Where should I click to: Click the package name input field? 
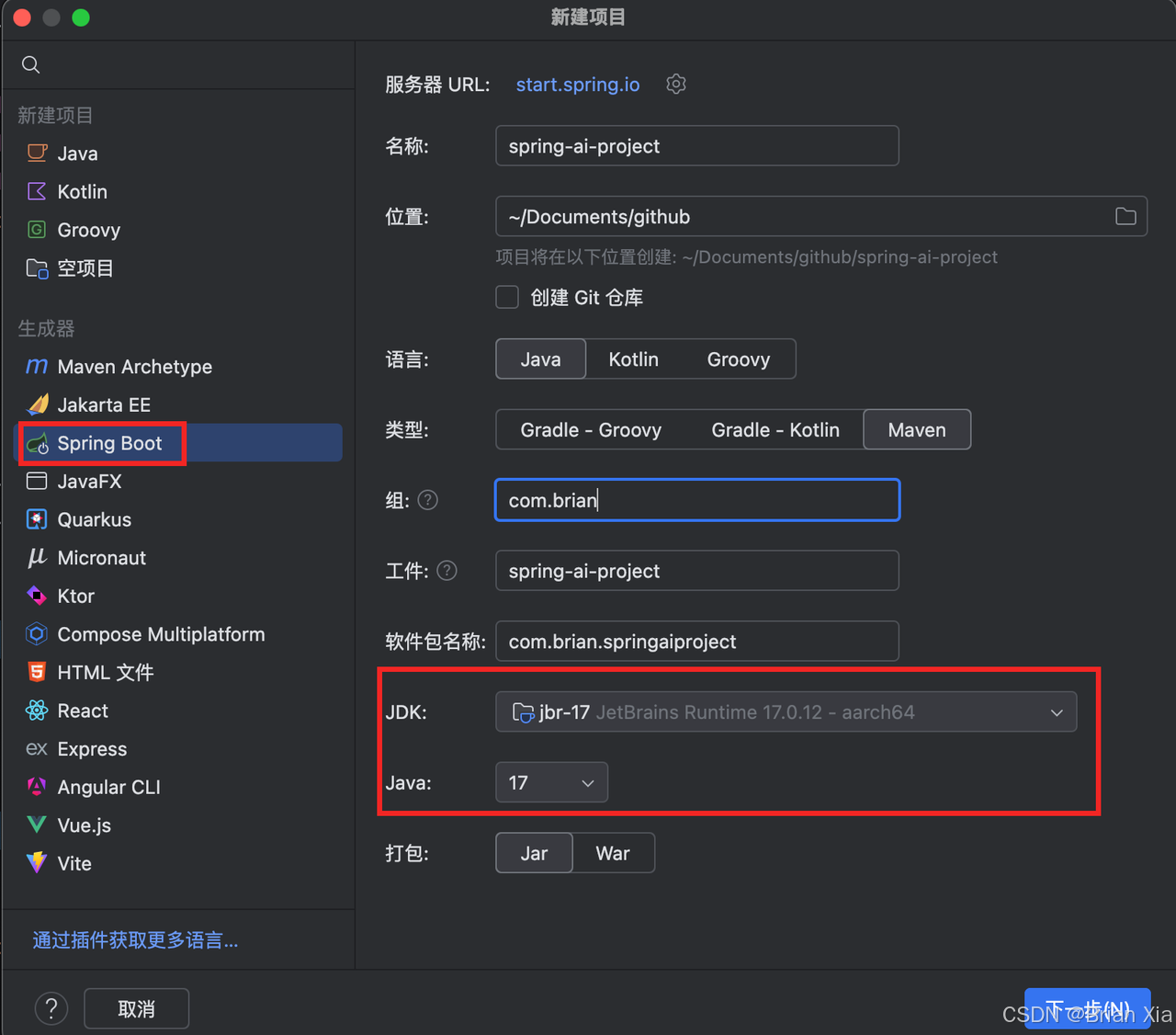coord(696,642)
